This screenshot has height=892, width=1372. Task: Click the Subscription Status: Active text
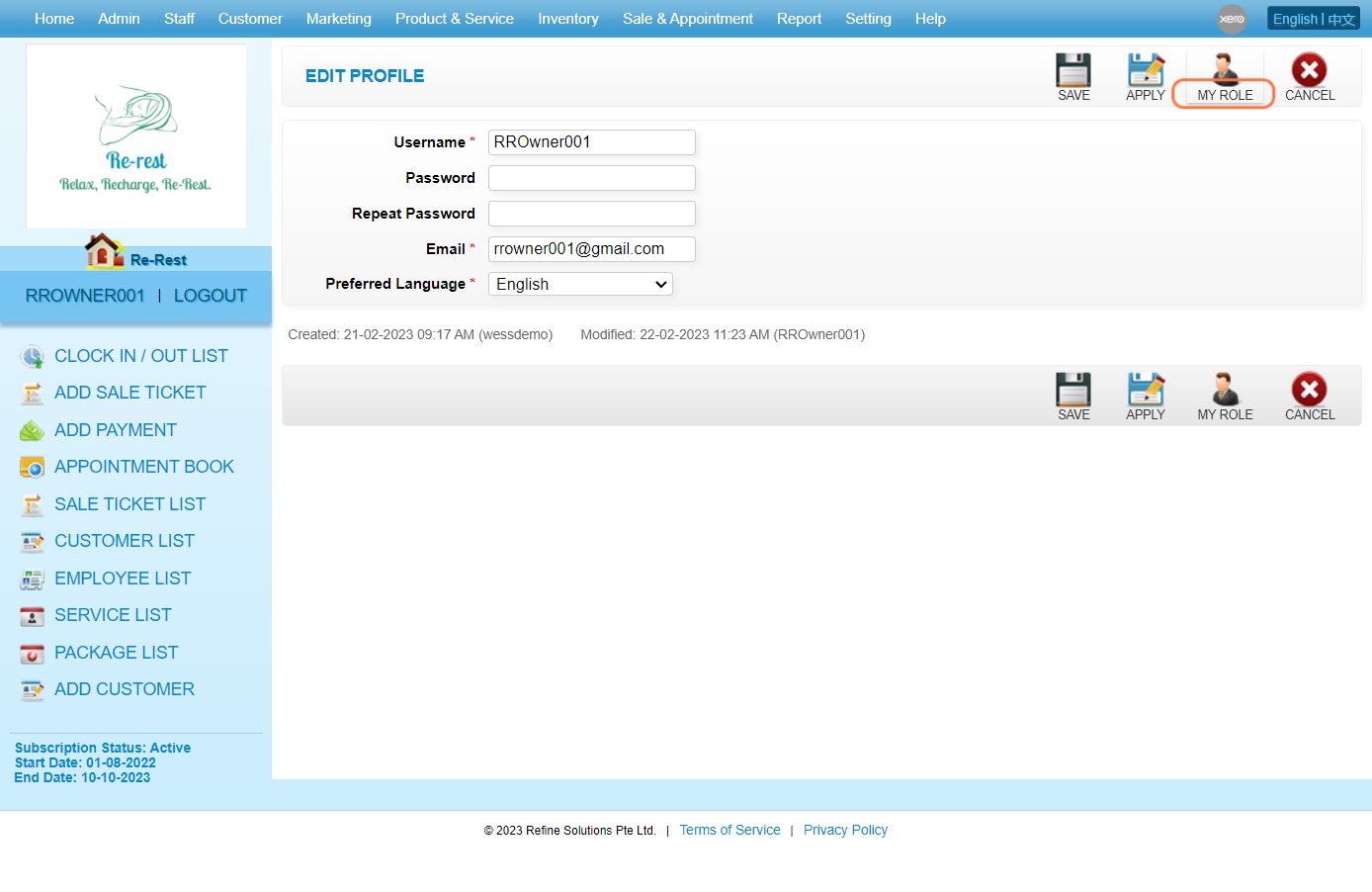tap(103, 748)
